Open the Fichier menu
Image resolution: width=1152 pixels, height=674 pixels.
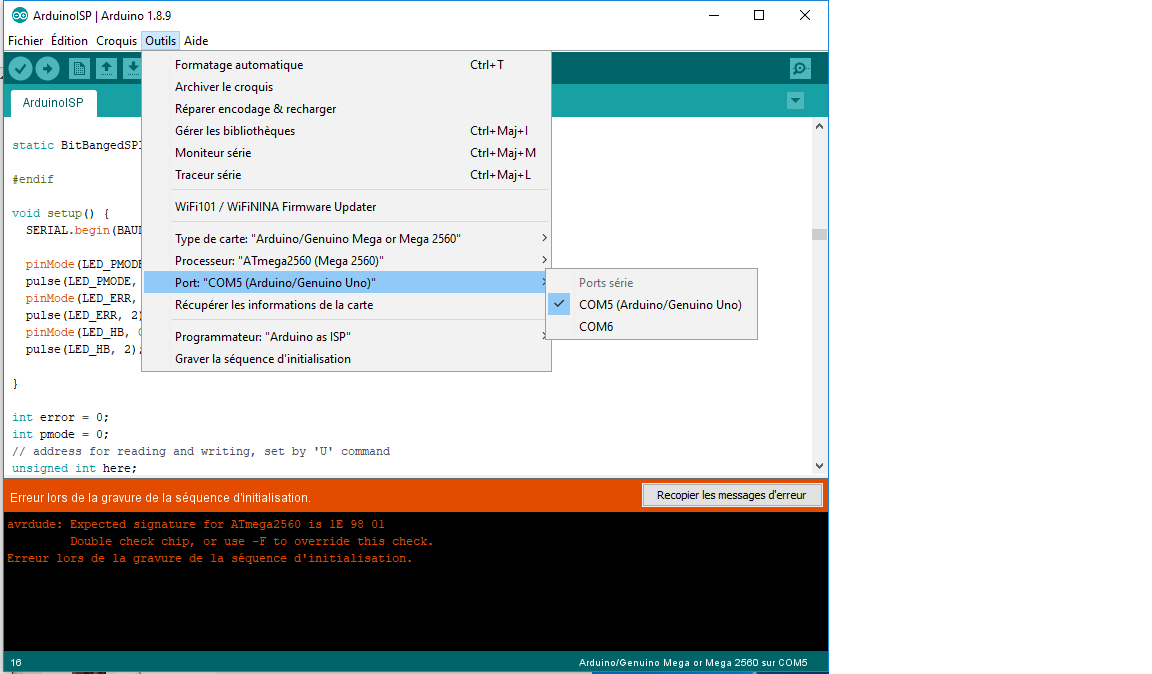[x=26, y=41]
